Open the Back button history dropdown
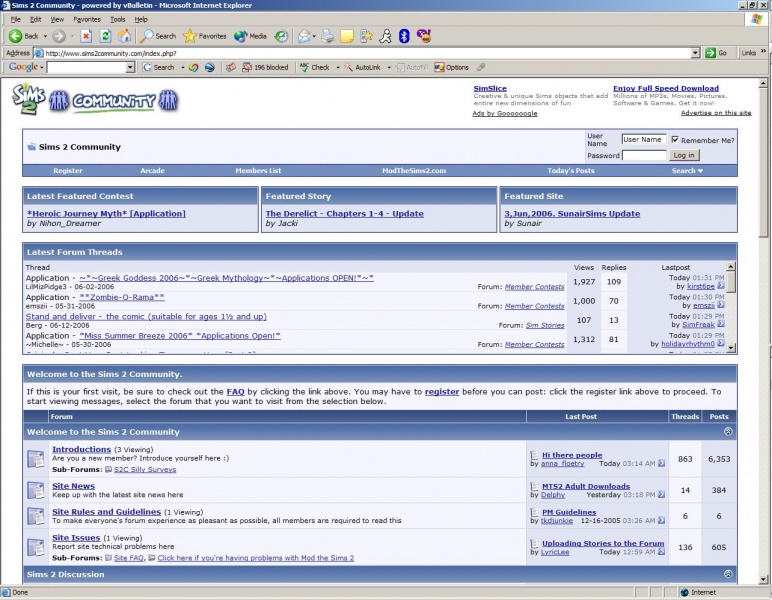 (x=45, y=36)
